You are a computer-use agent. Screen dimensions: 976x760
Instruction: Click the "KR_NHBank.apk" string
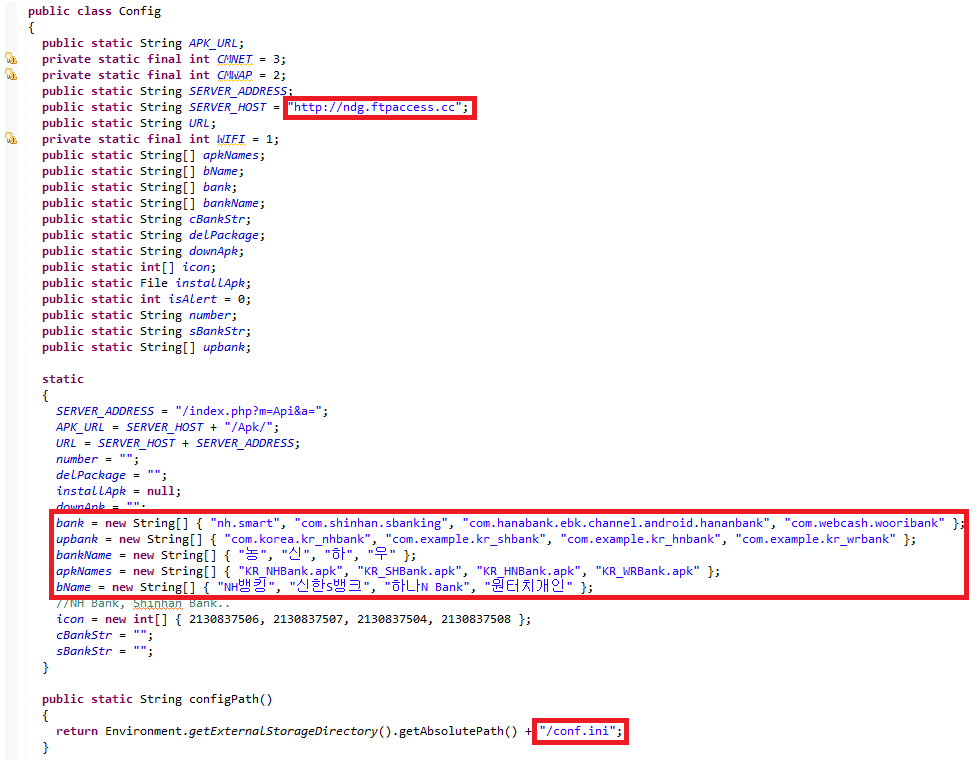click(x=290, y=571)
